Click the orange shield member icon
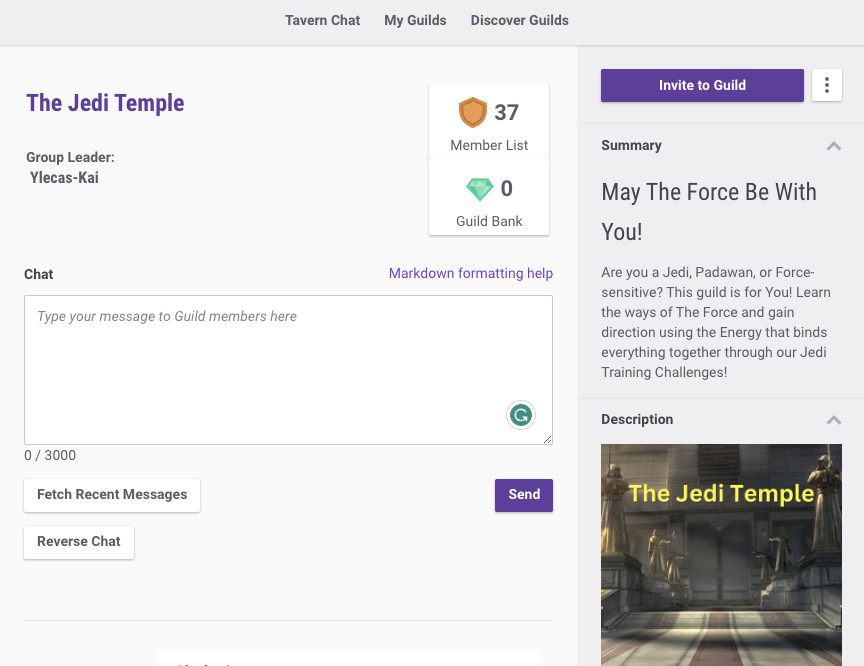The height and width of the screenshot is (666, 864). pos(473,112)
